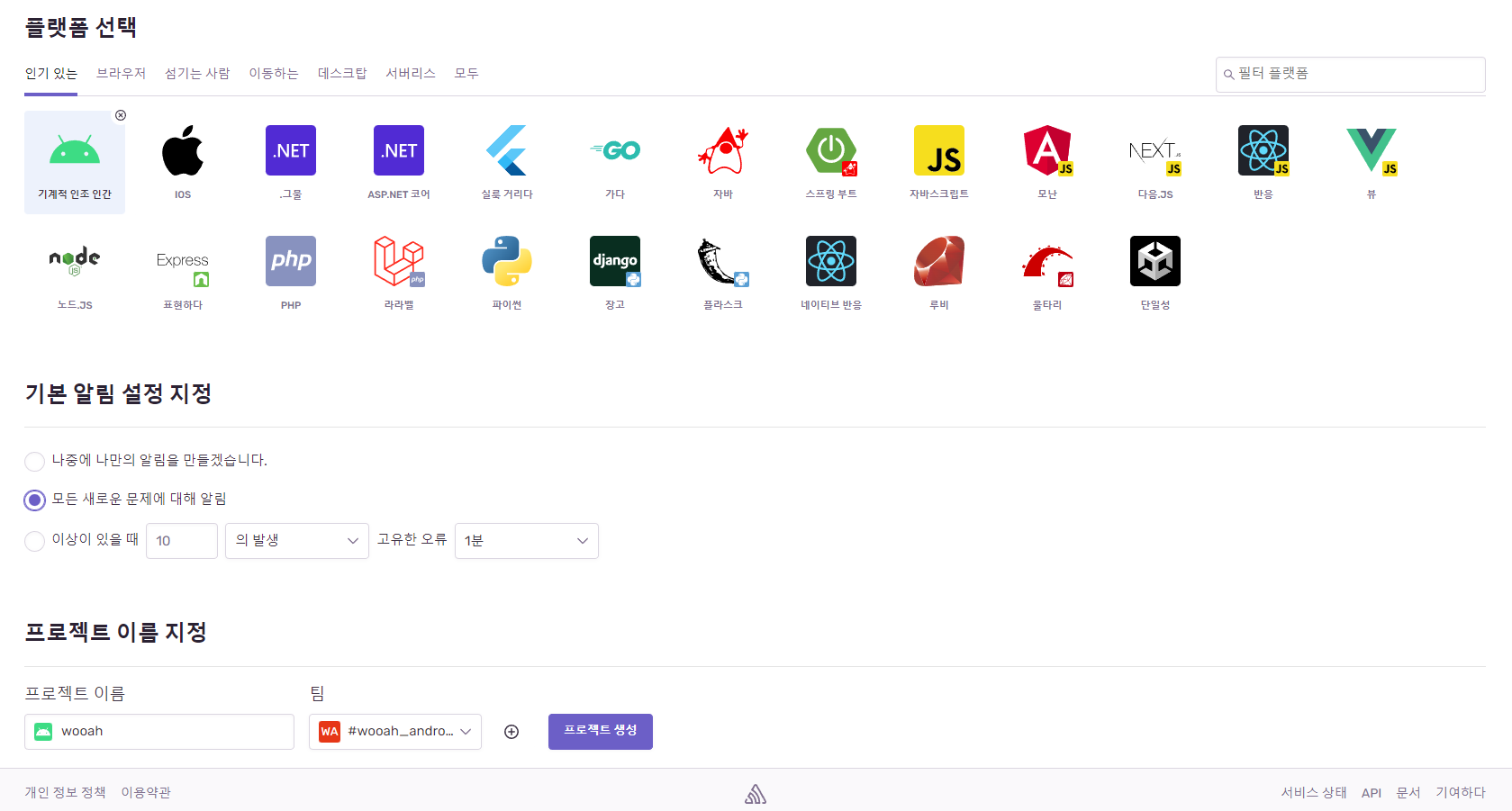Pick the Java platform icon
Screen dimensions: 1512x811
click(x=723, y=150)
